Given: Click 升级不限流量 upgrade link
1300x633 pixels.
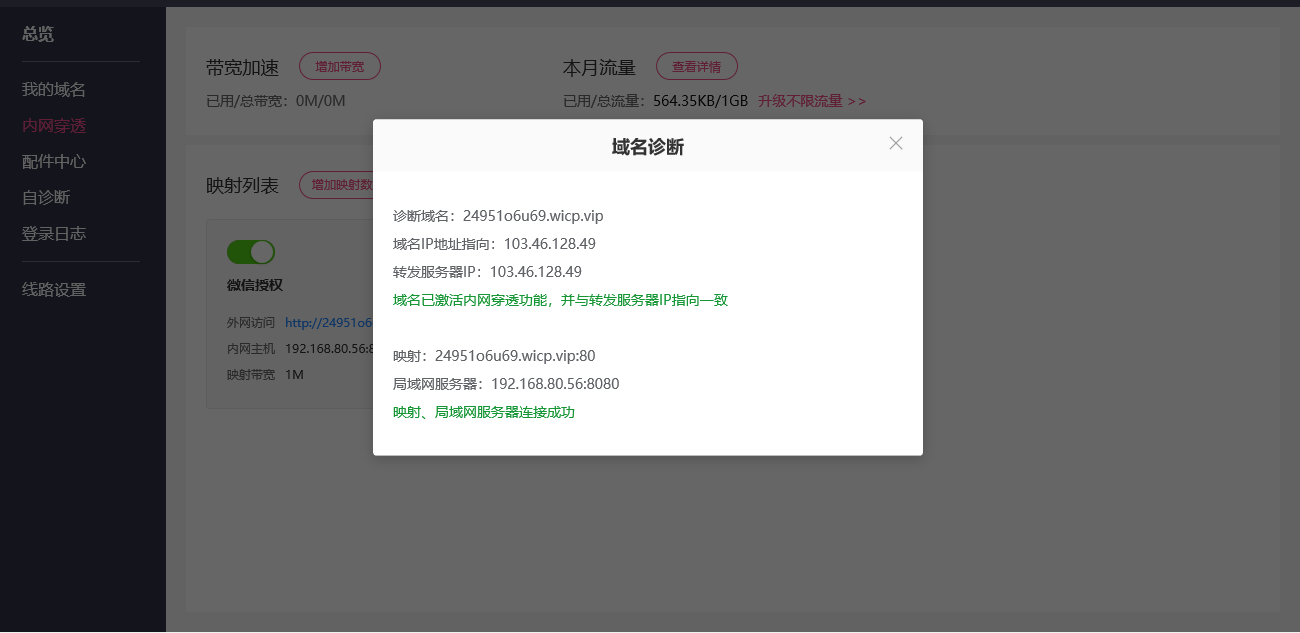Looking at the screenshot, I should tap(812, 101).
